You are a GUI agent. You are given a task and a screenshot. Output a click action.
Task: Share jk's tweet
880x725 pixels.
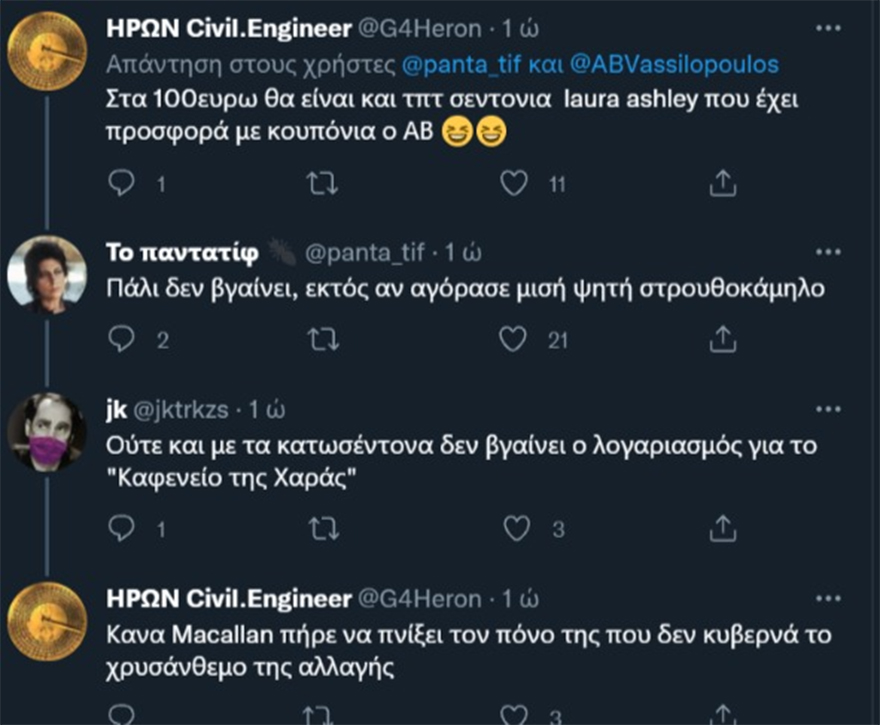point(722,527)
